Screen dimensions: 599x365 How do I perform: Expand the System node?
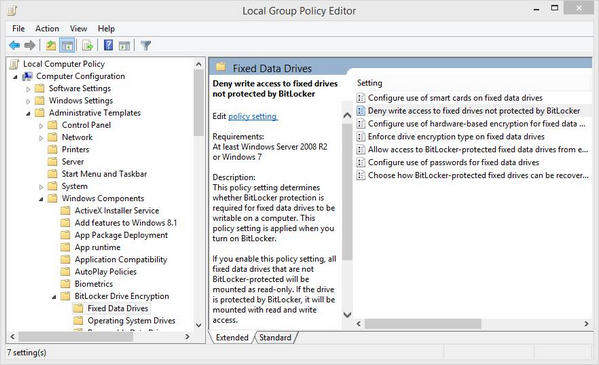pyautogui.click(x=41, y=187)
